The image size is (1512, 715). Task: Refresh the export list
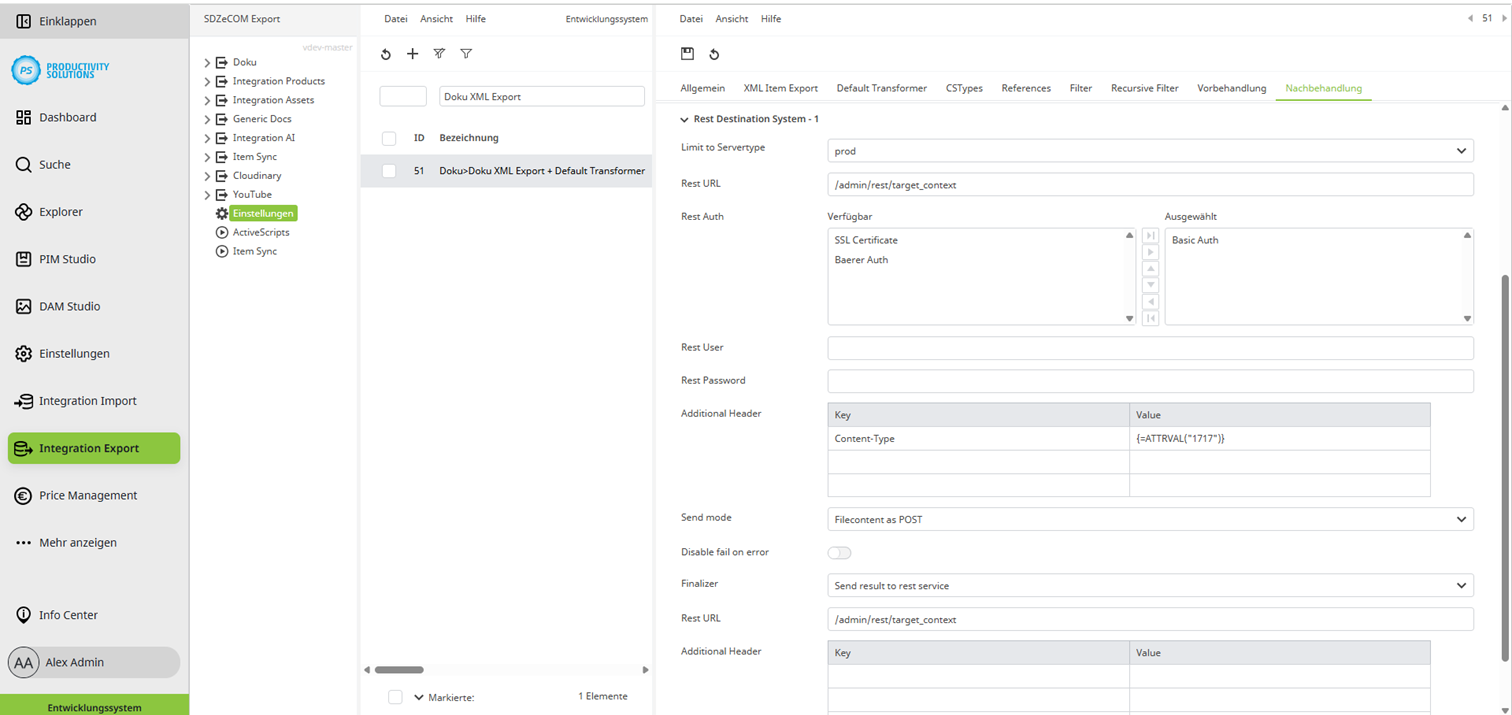click(x=386, y=54)
